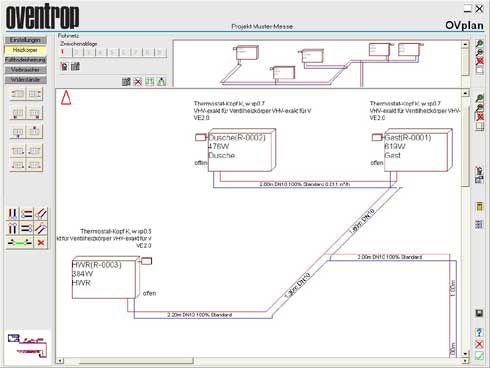This screenshot has width=490, height=368.
Task: Open the Widerstände tab
Action: pyautogui.click(x=25, y=80)
